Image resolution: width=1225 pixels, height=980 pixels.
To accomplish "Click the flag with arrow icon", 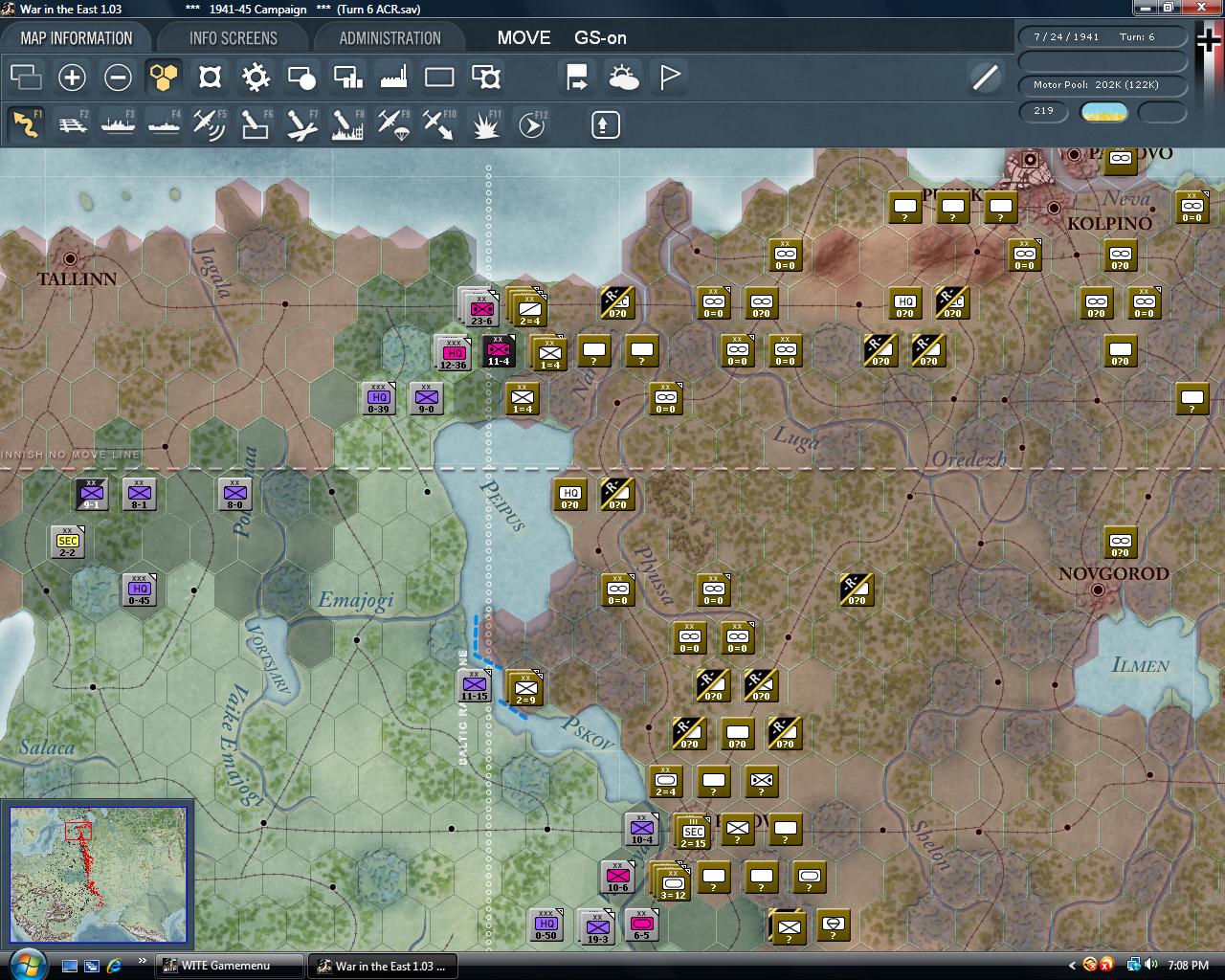I will 577,78.
